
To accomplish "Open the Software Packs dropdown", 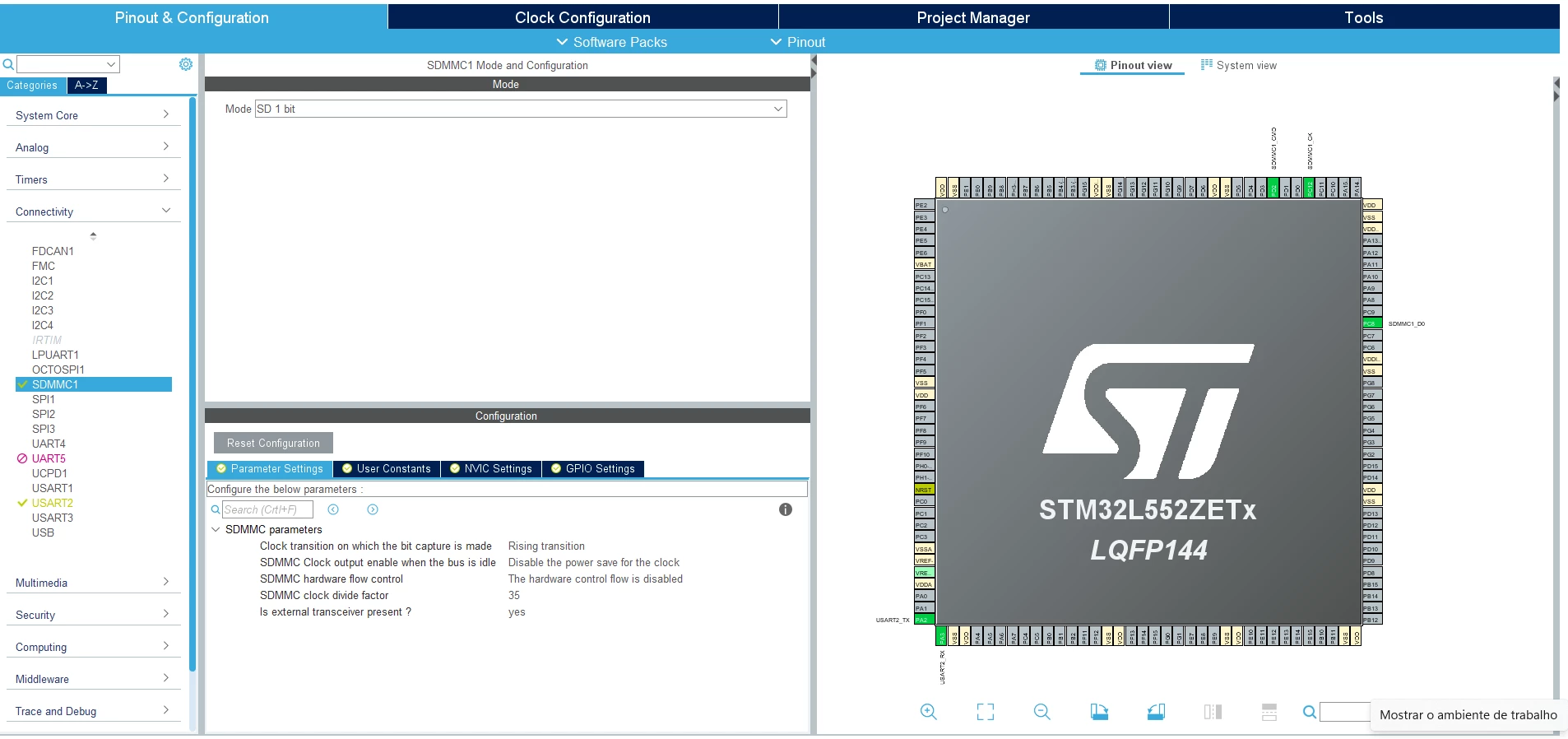I will point(612,42).
